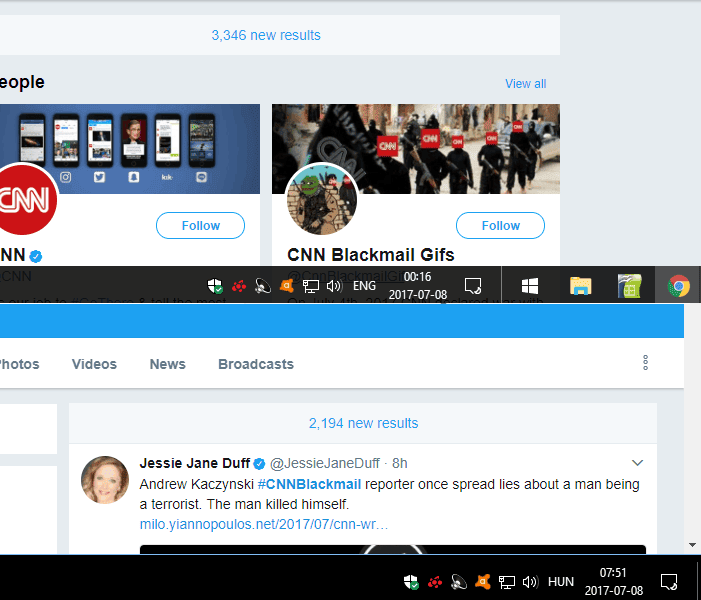Screen dimensions: 701x600
Task: Open the @JessieJaneDuff handle
Action: (x=325, y=463)
